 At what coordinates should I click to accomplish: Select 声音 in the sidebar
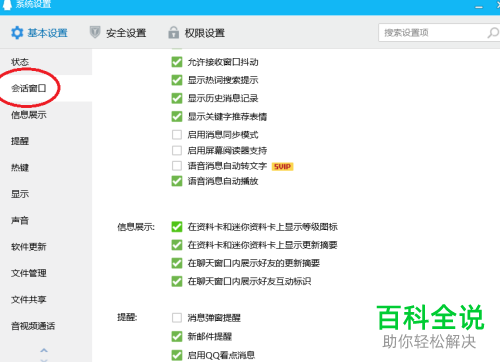click(x=20, y=221)
